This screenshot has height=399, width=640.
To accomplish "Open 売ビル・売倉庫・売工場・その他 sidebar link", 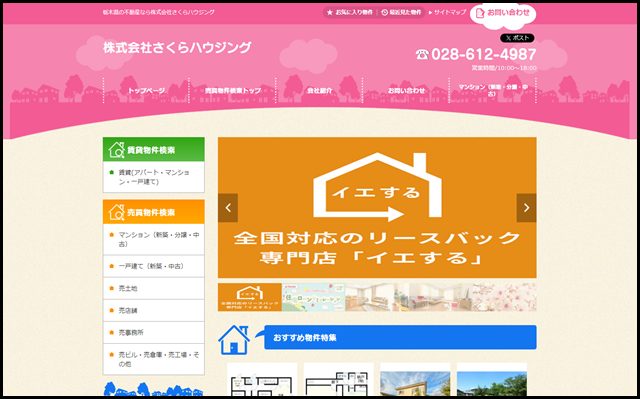I will click(153, 359).
